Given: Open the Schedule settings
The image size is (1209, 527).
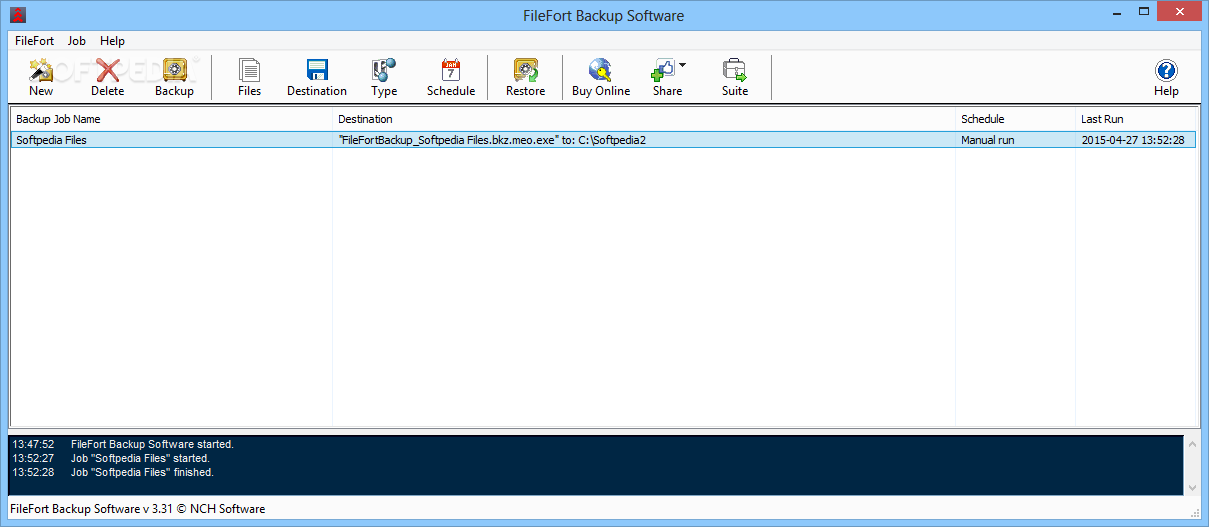Looking at the screenshot, I should [x=451, y=77].
